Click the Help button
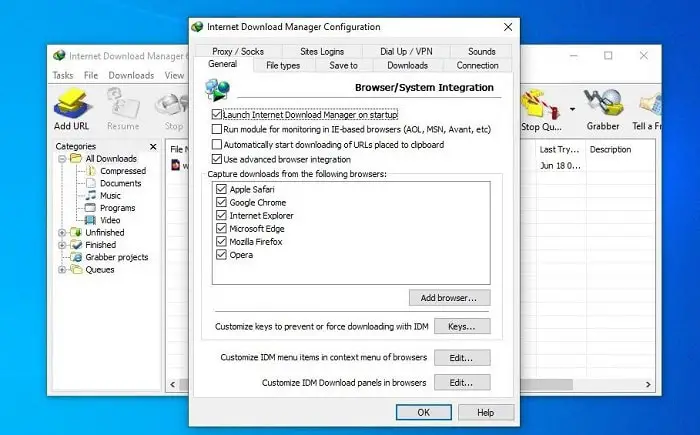 point(486,412)
